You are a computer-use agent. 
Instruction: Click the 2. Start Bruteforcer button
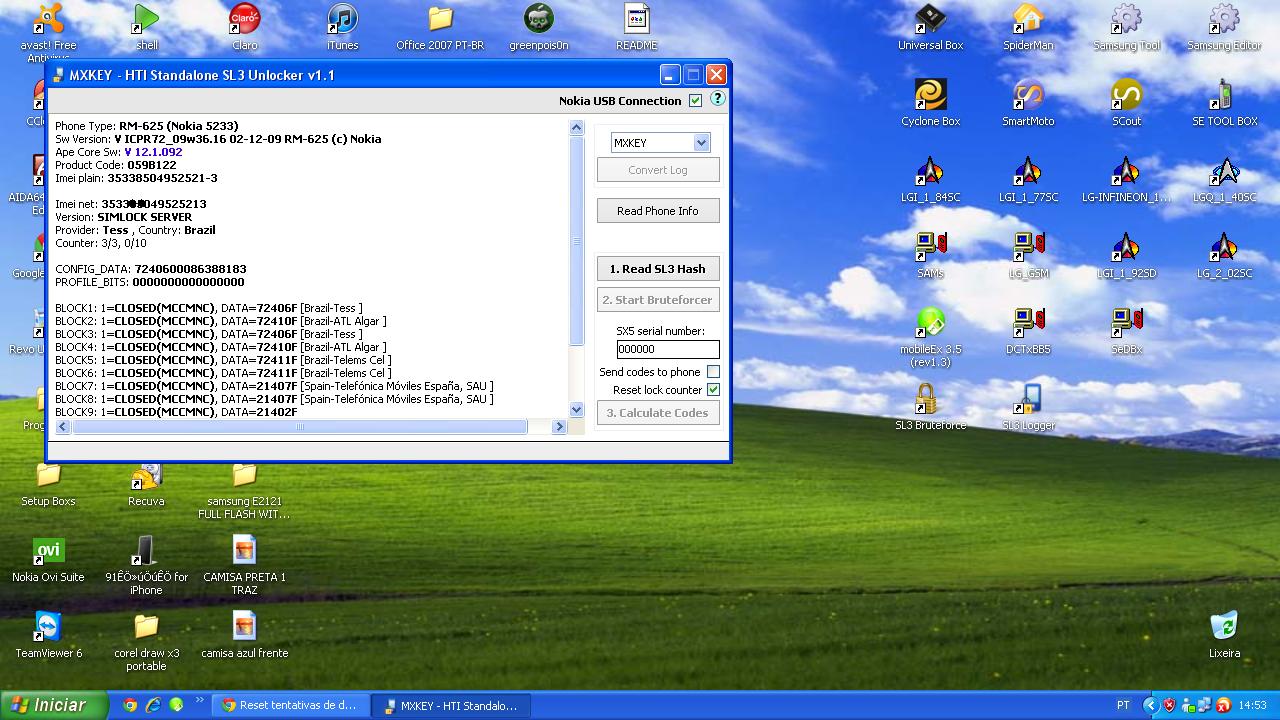[x=658, y=300]
